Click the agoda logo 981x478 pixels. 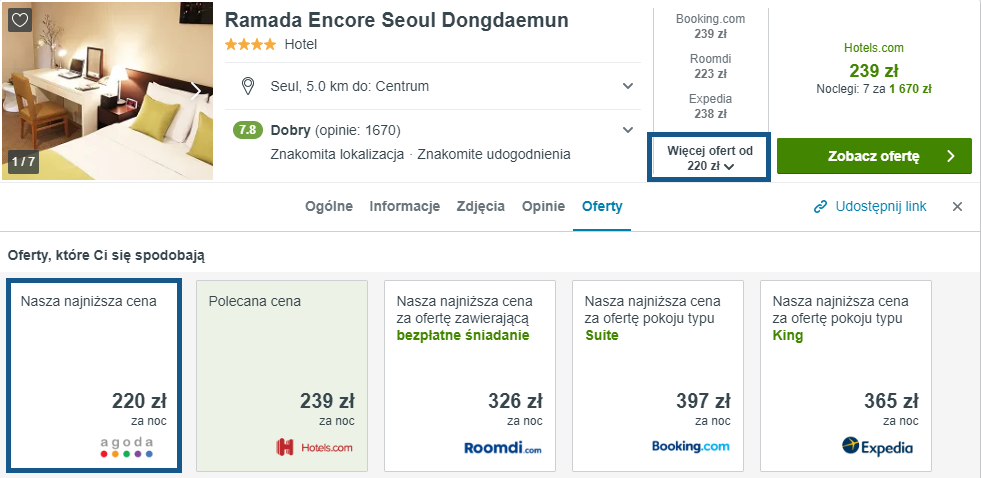pyautogui.click(x=127, y=447)
